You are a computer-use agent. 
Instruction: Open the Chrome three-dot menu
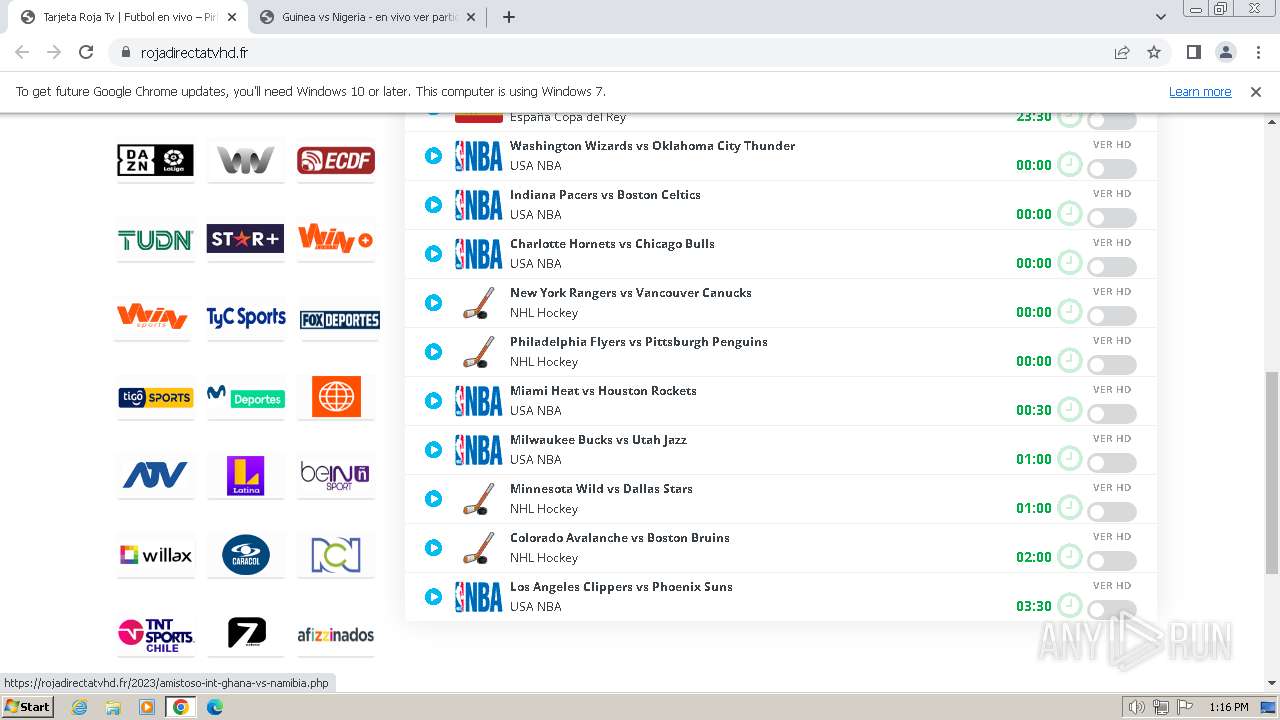coord(1258,52)
